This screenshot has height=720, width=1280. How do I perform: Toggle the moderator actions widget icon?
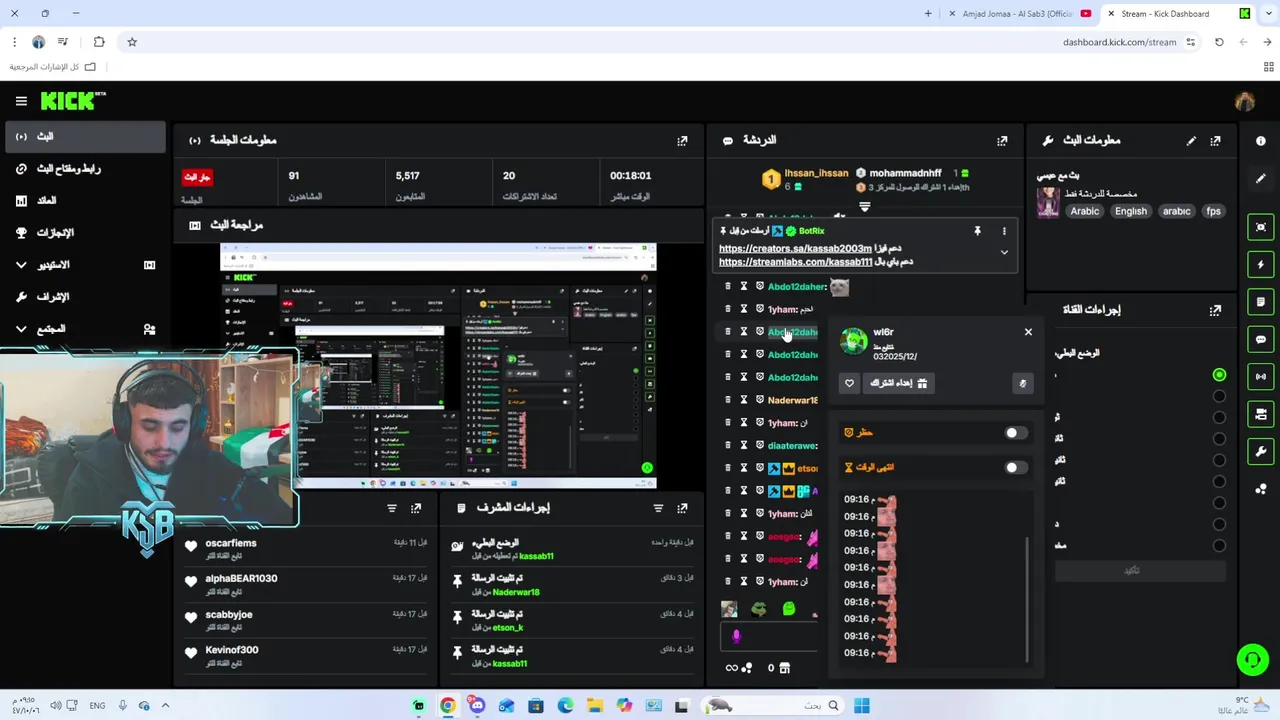point(1260,414)
